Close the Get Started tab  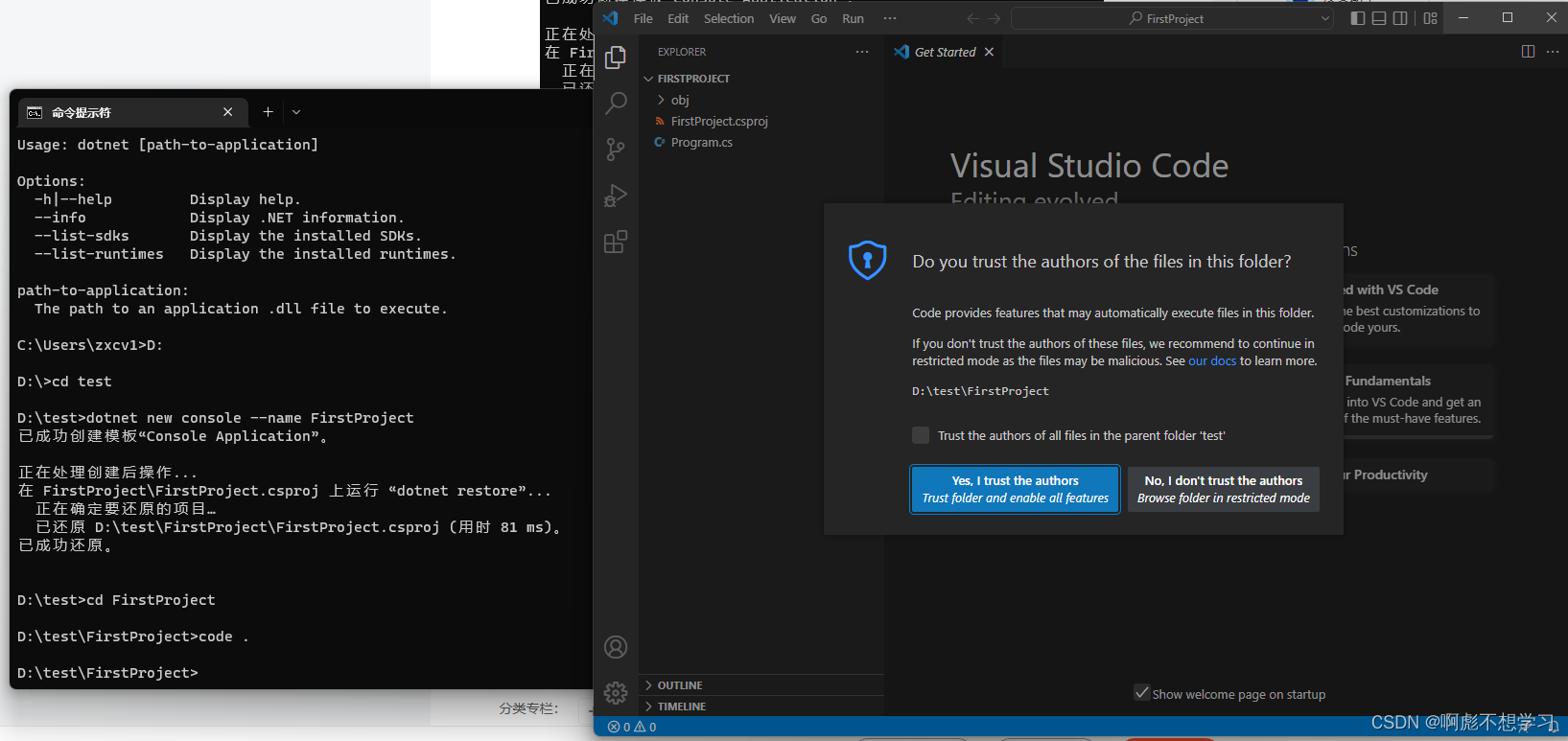989,52
